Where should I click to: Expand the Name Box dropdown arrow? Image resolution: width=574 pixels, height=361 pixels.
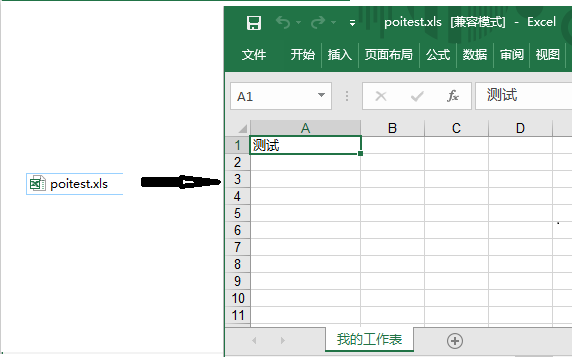[x=321, y=95]
